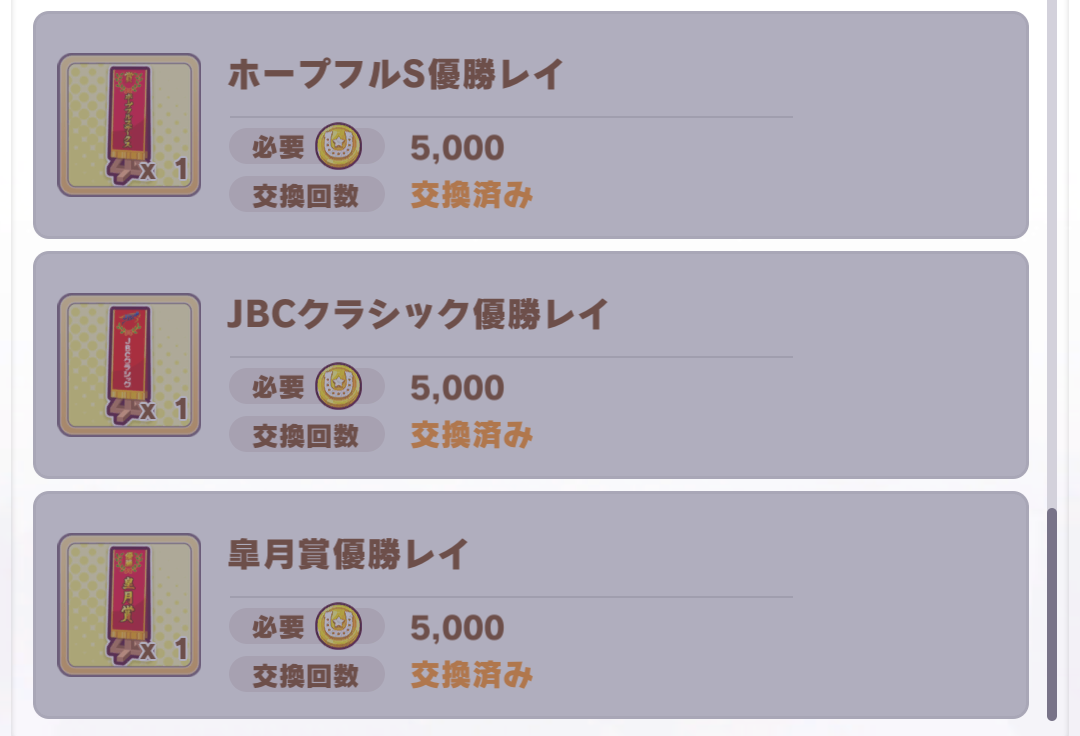The height and width of the screenshot is (736, 1080).
Task: Click the 交換回数 label in 皐月賞 row
Action: tap(306, 675)
